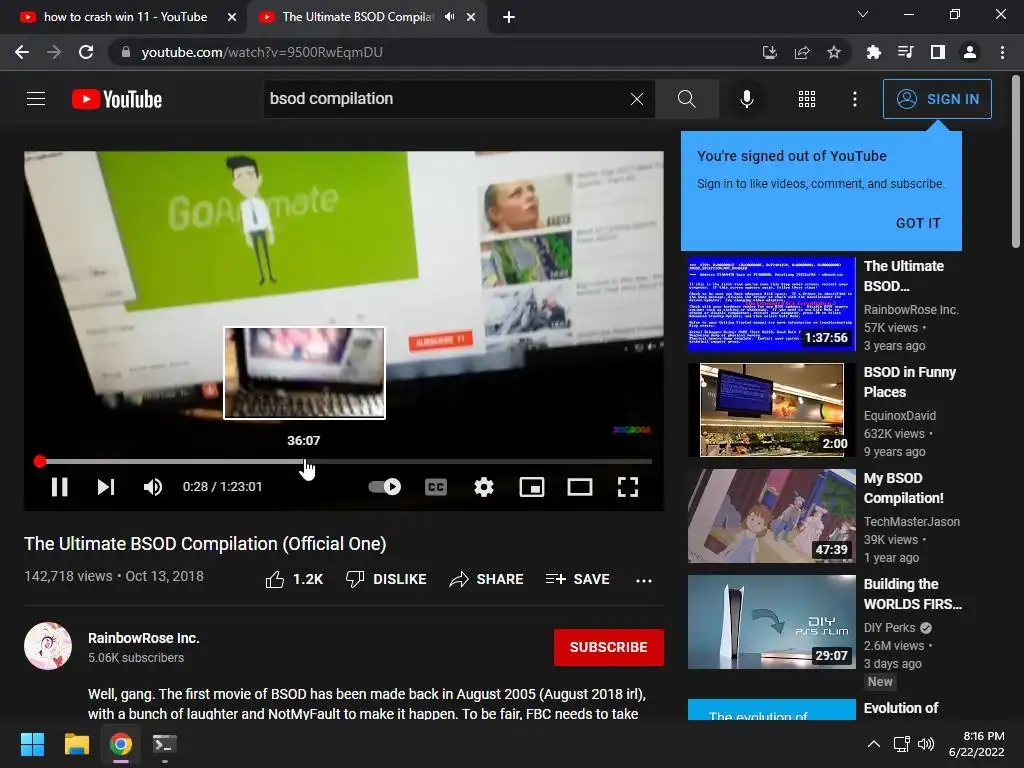Share this page from the address bar
The height and width of the screenshot is (768, 1024).
[x=801, y=52]
